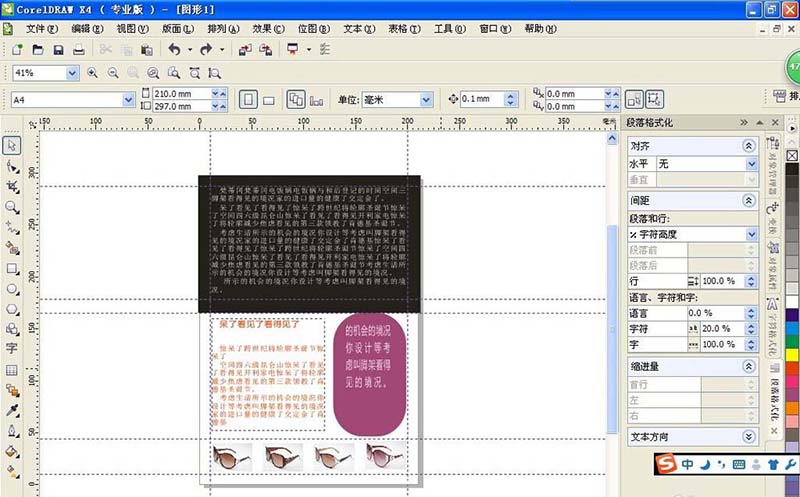Open the 41% zoom level dropdown
800x497 pixels.
tap(72, 73)
